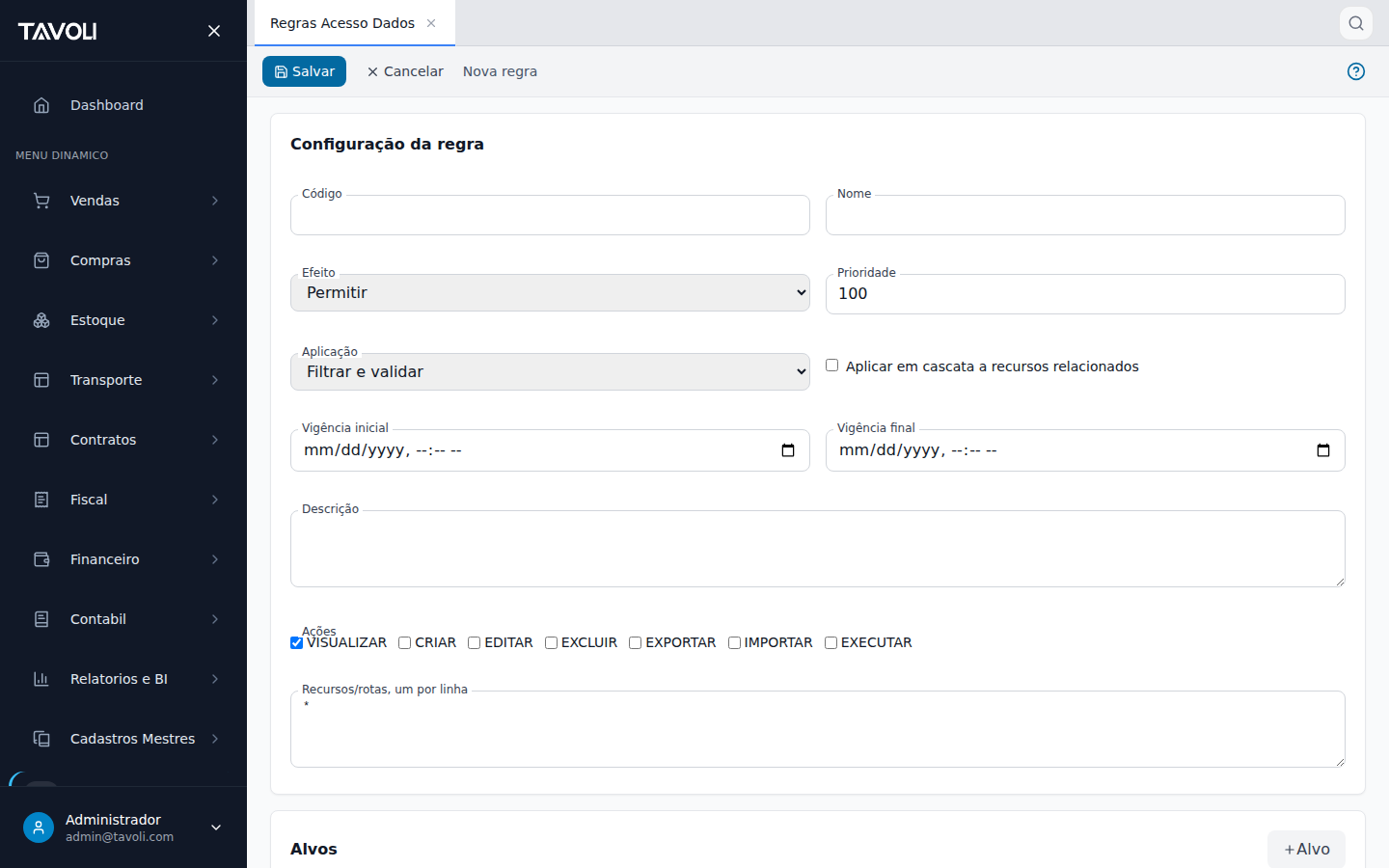Screen dimensions: 1389x868
Task: Click the Vigência final date field
Action: (1085, 450)
